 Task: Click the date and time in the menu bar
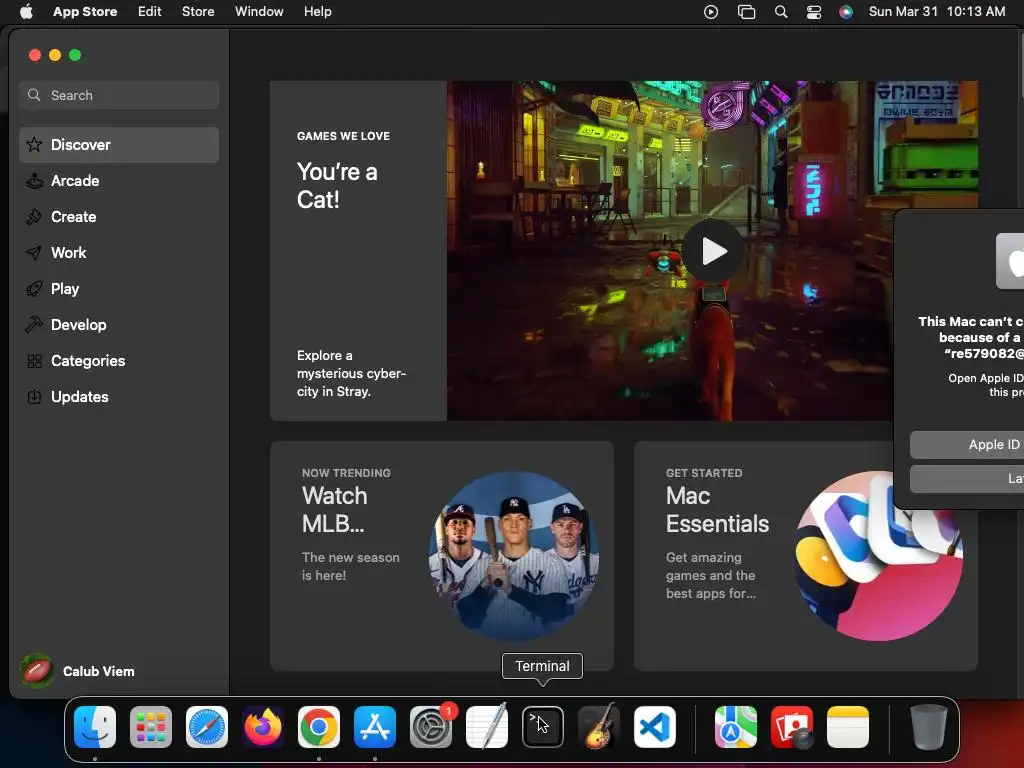pyautogui.click(x=937, y=12)
